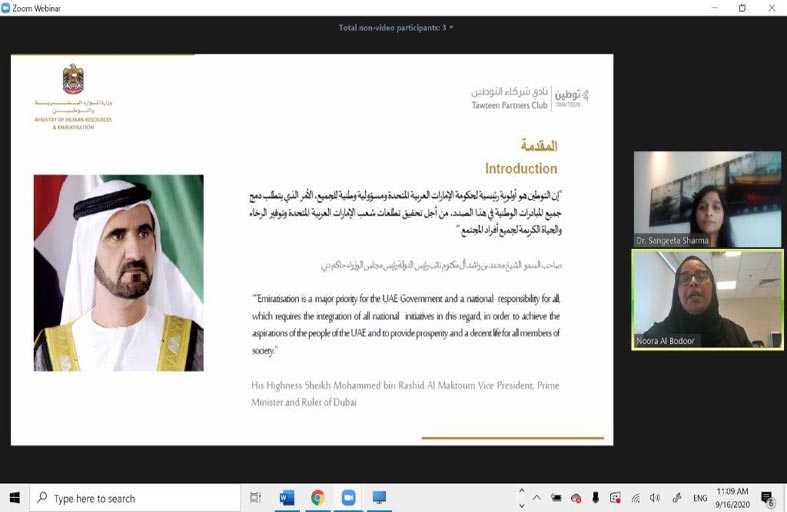The width and height of the screenshot is (787, 512).
Task: Click the microphone icon in the system tray
Action: (x=596, y=497)
